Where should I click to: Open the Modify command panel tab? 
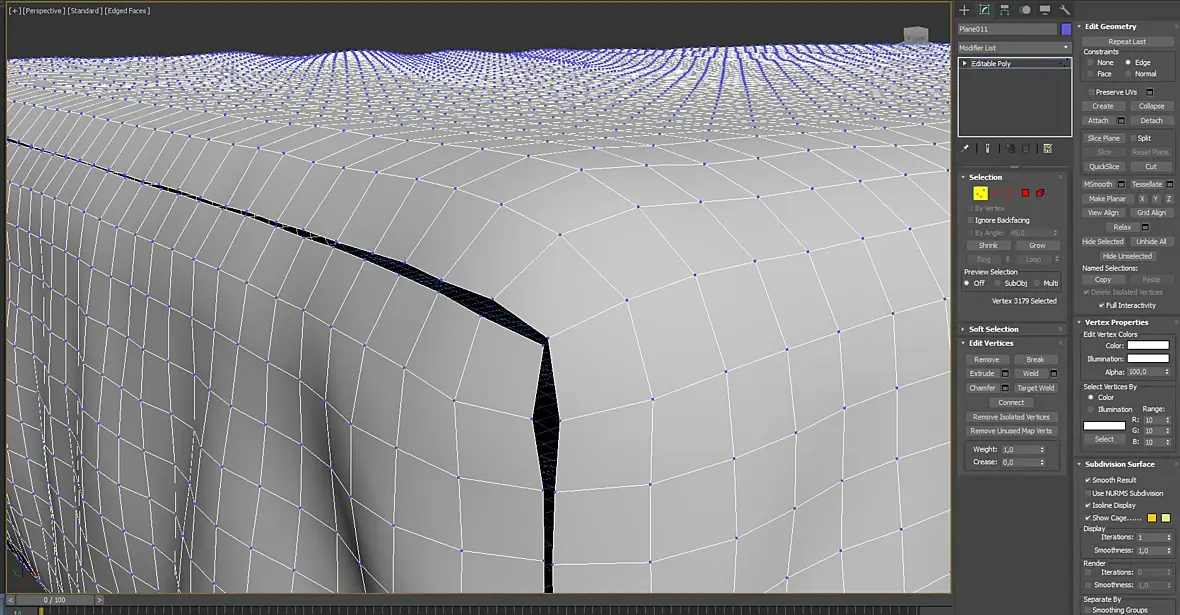984,10
